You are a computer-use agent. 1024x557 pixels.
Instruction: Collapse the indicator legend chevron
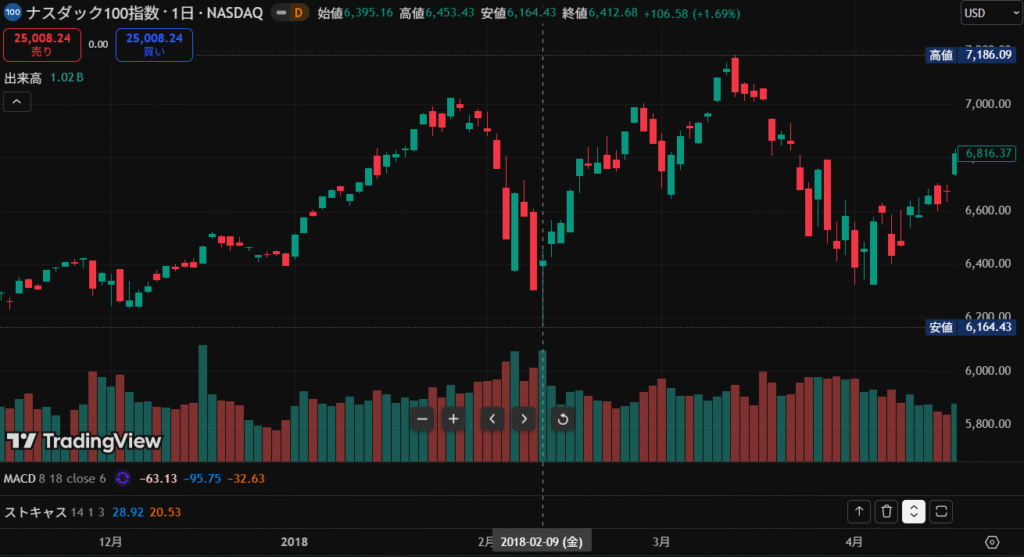[17, 101]
